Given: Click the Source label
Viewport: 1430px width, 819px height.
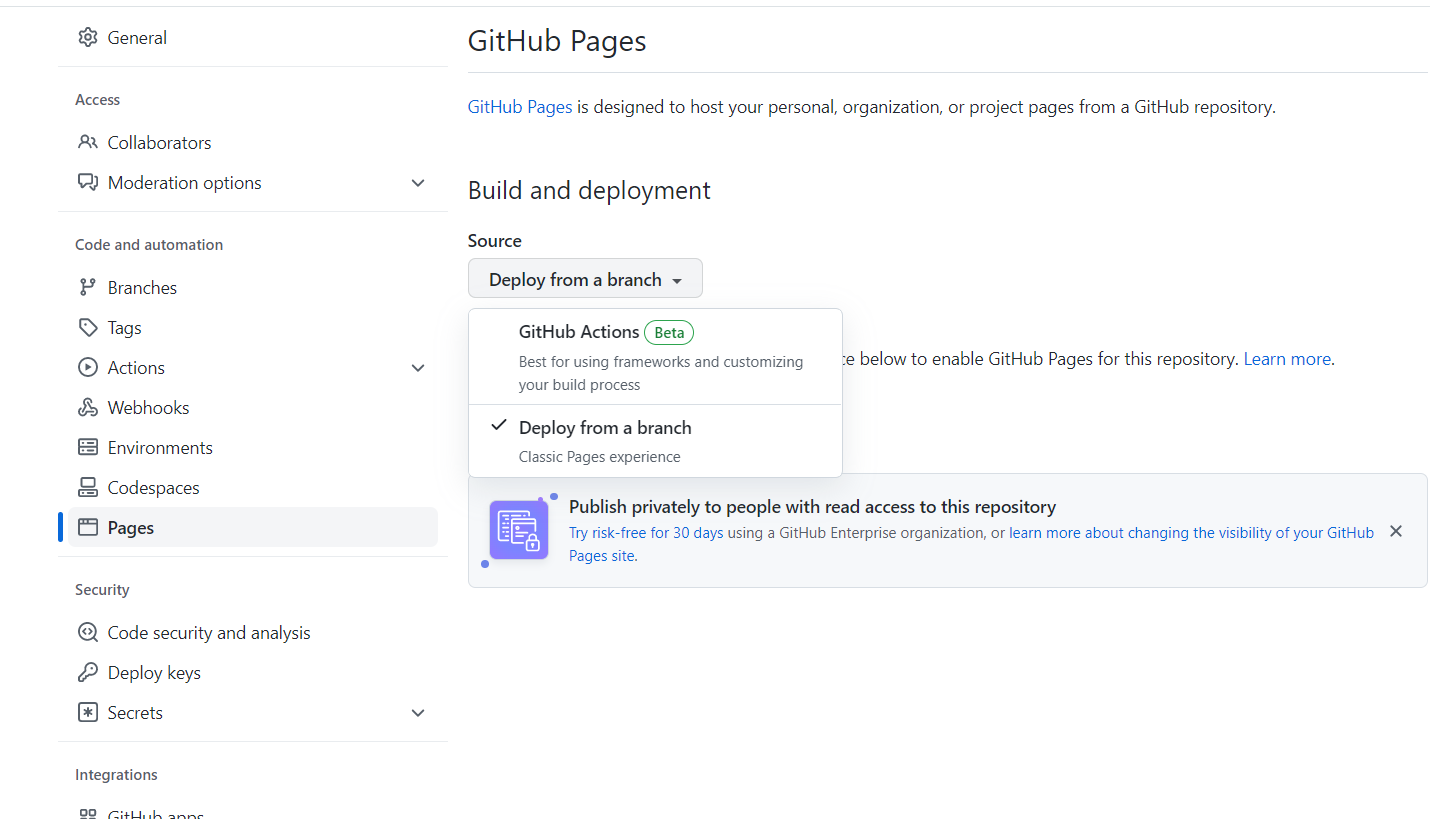Looking at the screenshot, I should [495, 241].
